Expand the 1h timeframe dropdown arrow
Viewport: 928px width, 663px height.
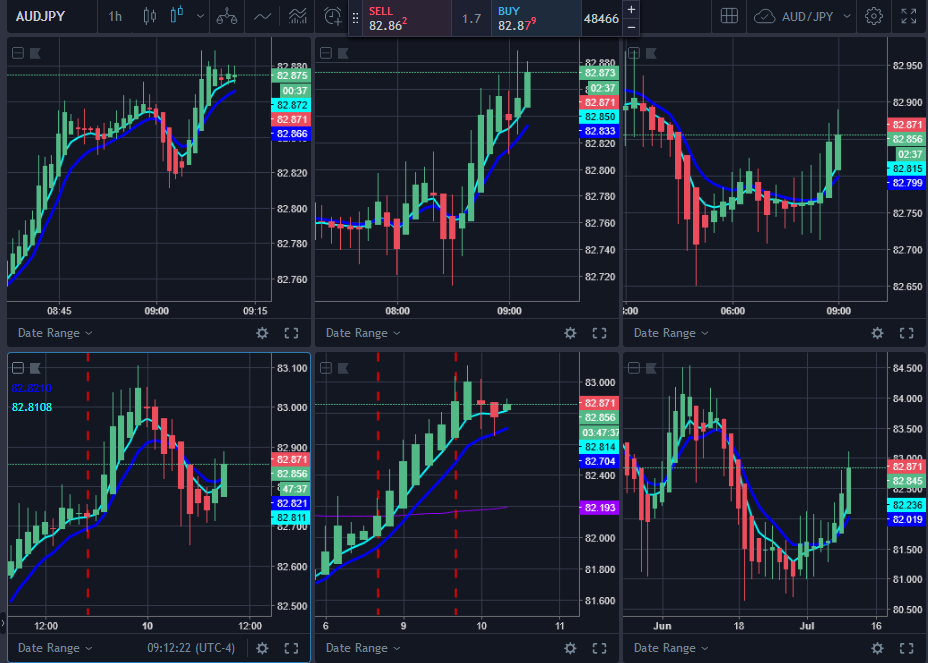[201, 16]
